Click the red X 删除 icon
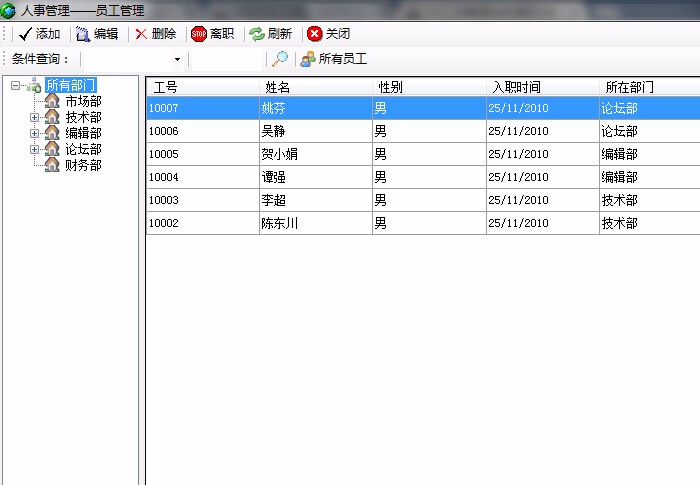The width and height of the screenshot is (700, 485). tap(141, 34)
